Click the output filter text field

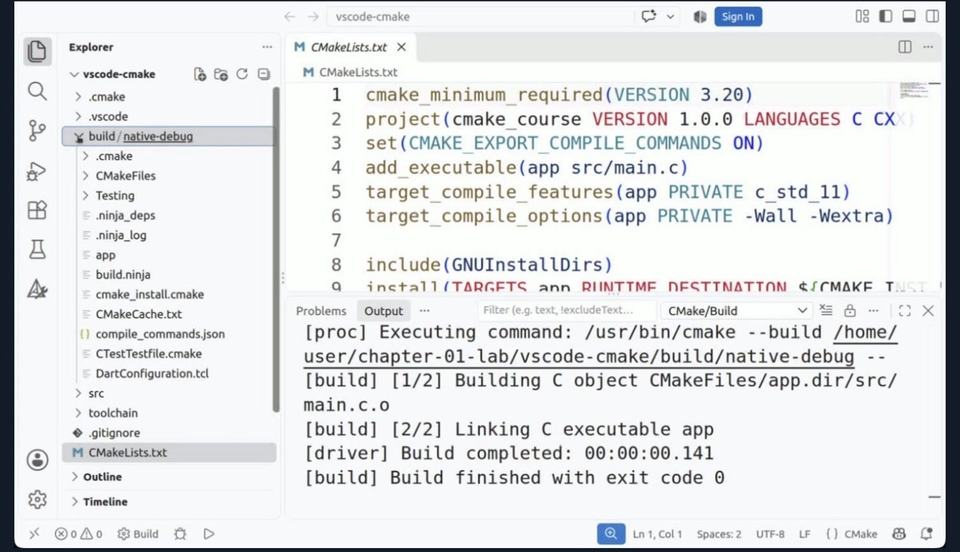pyautogui.click(x=566, y=310)
